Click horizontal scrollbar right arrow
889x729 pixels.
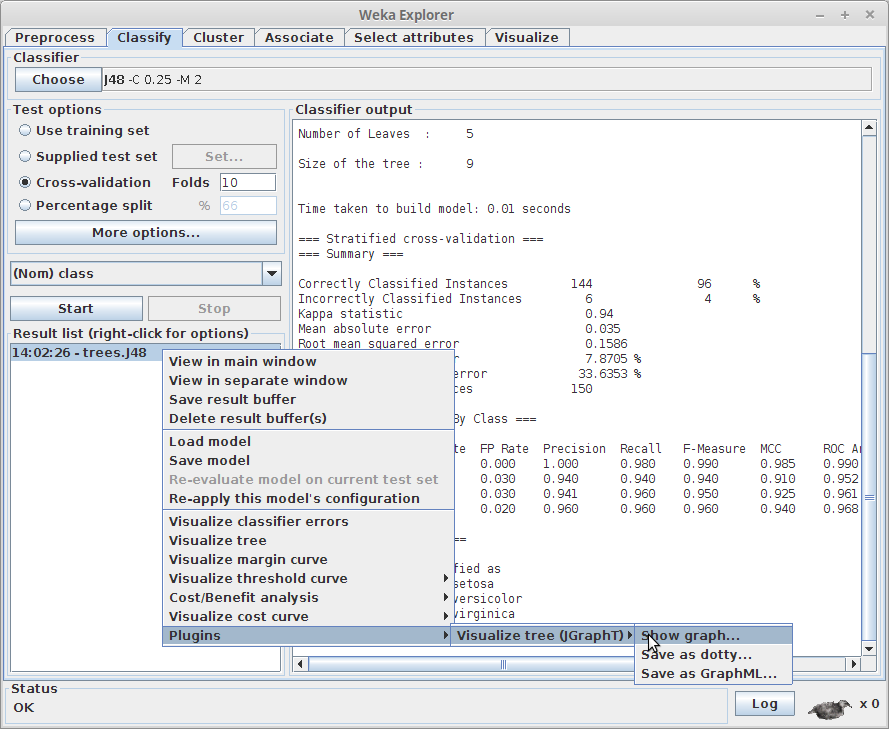point(854,664)
